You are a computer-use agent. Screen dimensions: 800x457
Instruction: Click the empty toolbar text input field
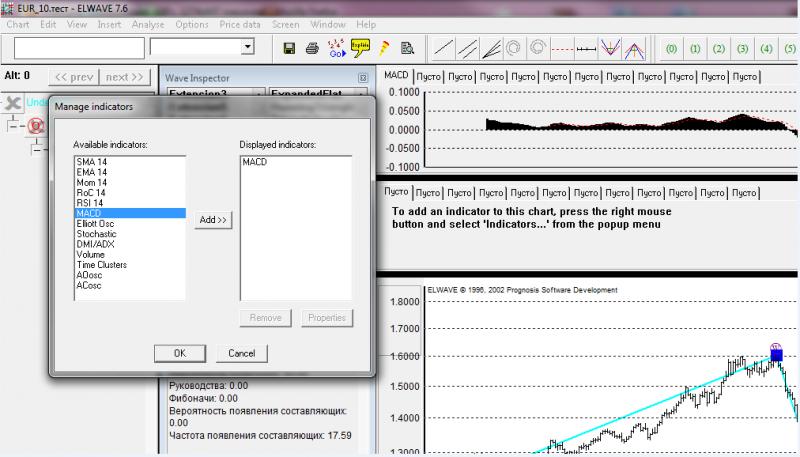tap(79, 48)
